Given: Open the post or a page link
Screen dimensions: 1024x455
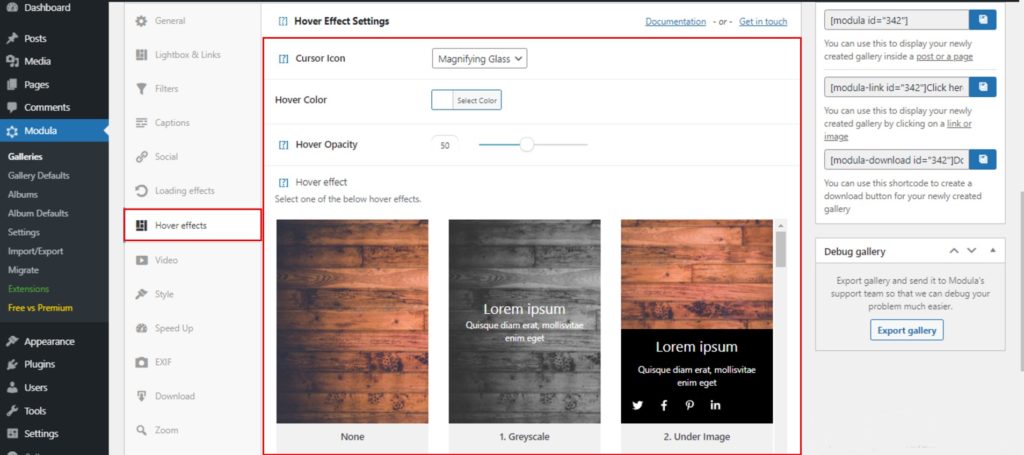Looking at the screenshot, I should click(x=944, y=57).
